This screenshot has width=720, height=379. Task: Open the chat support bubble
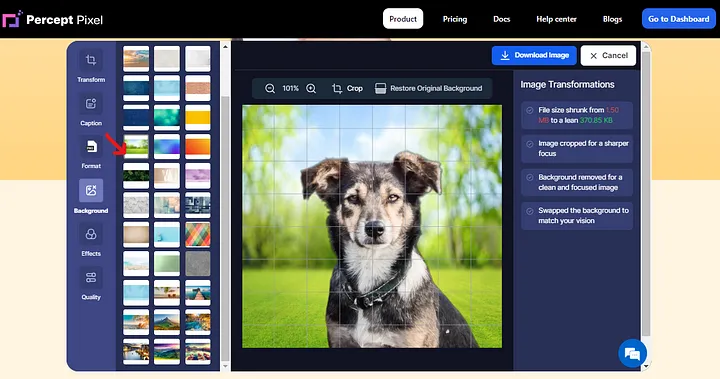632,353
